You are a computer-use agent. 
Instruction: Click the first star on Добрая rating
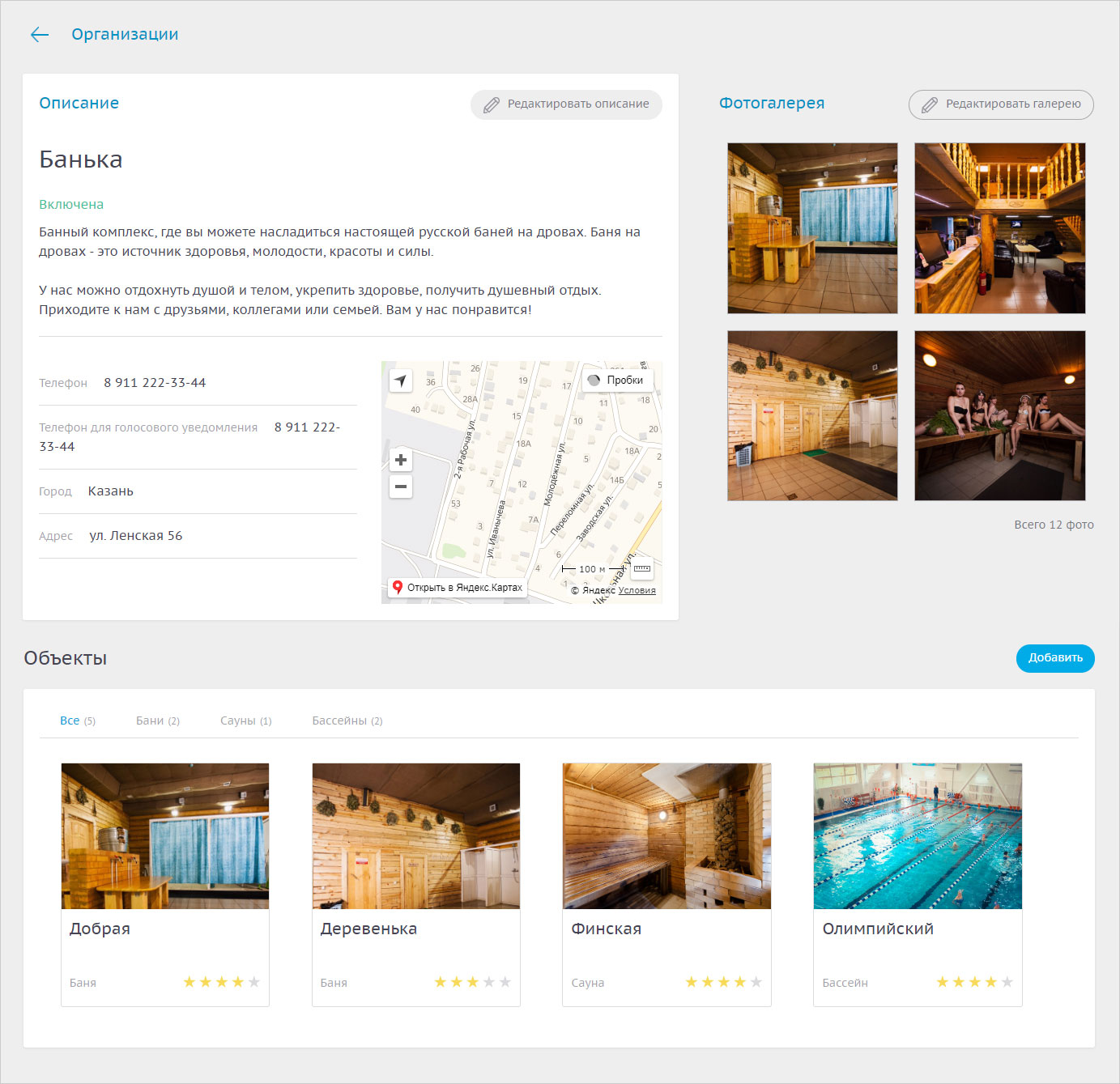190,982
